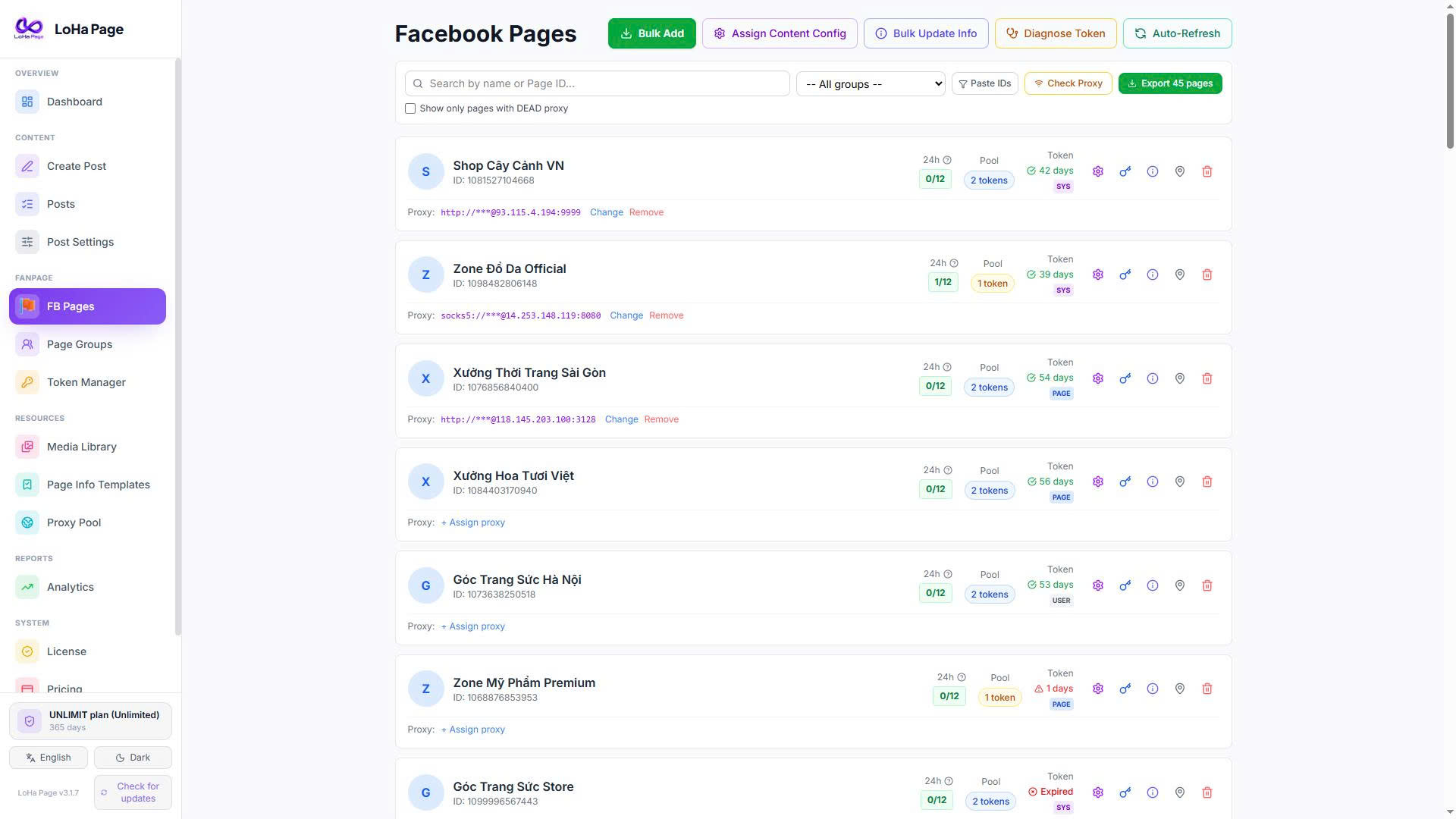1456x819 pixels.
Task: Delete Xưởng Thời Trang Sài Gòn via trash icon
Action: click(1207, 378)
